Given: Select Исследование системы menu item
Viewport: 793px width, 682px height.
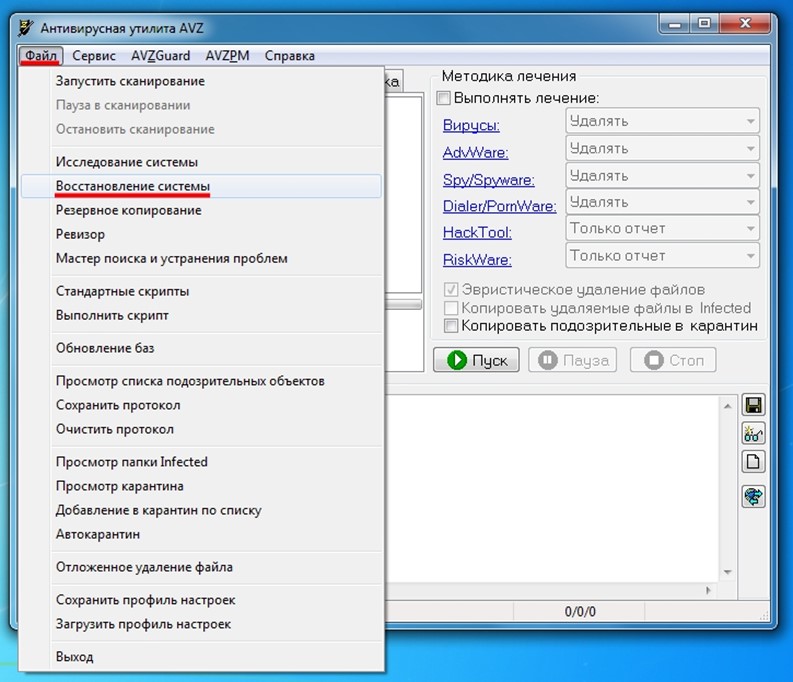Looking at the screenshot, I should point(201,162).
